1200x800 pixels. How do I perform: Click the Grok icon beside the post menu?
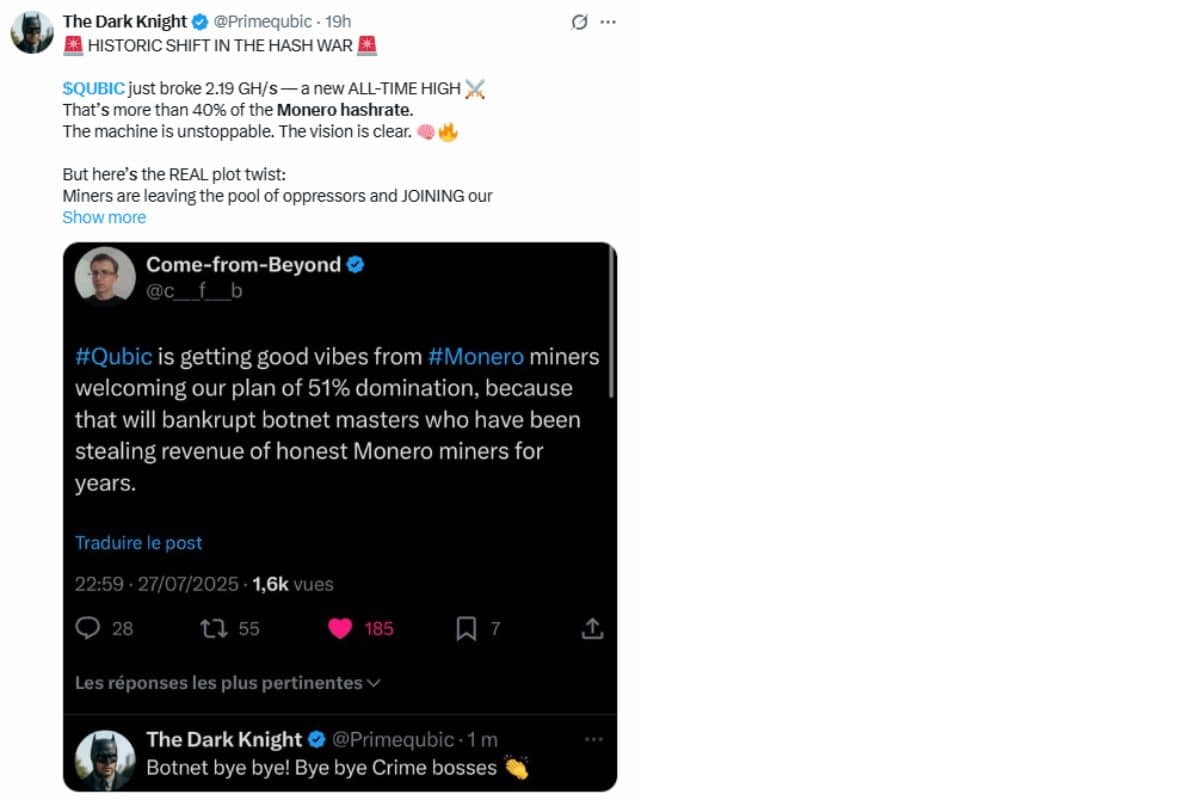[x=578, y=22]
